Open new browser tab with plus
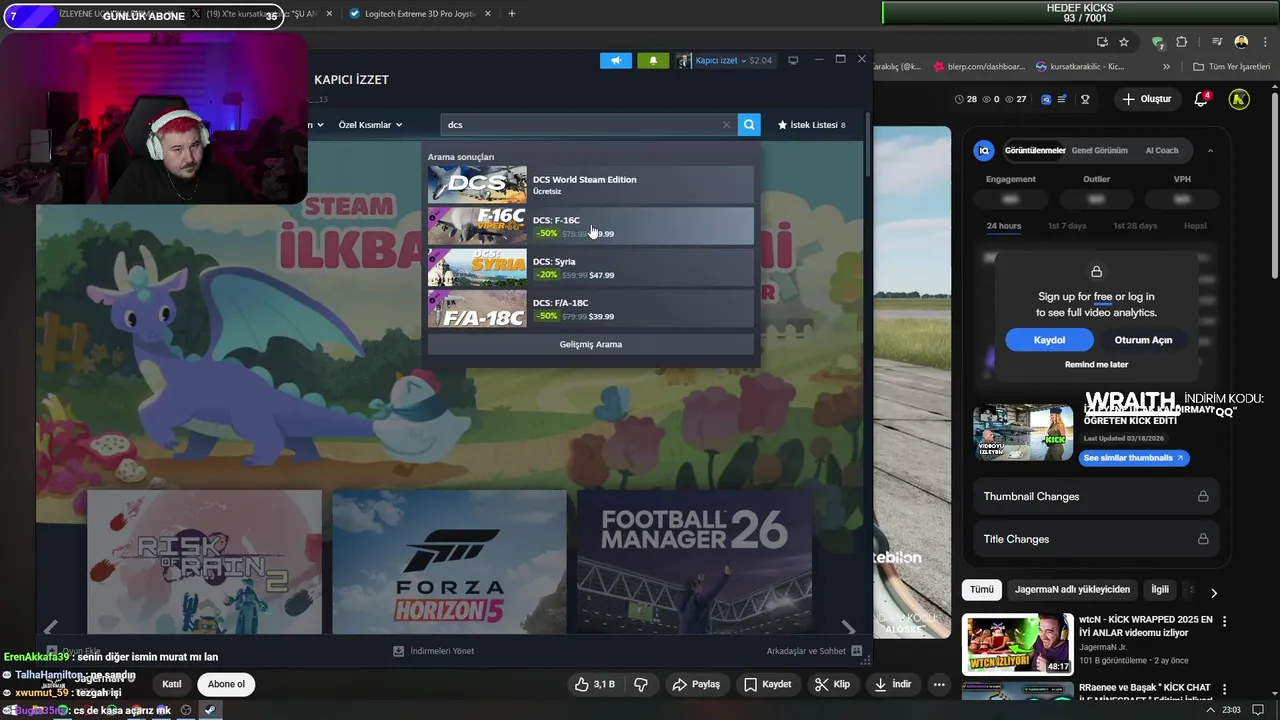 (511, 14)
